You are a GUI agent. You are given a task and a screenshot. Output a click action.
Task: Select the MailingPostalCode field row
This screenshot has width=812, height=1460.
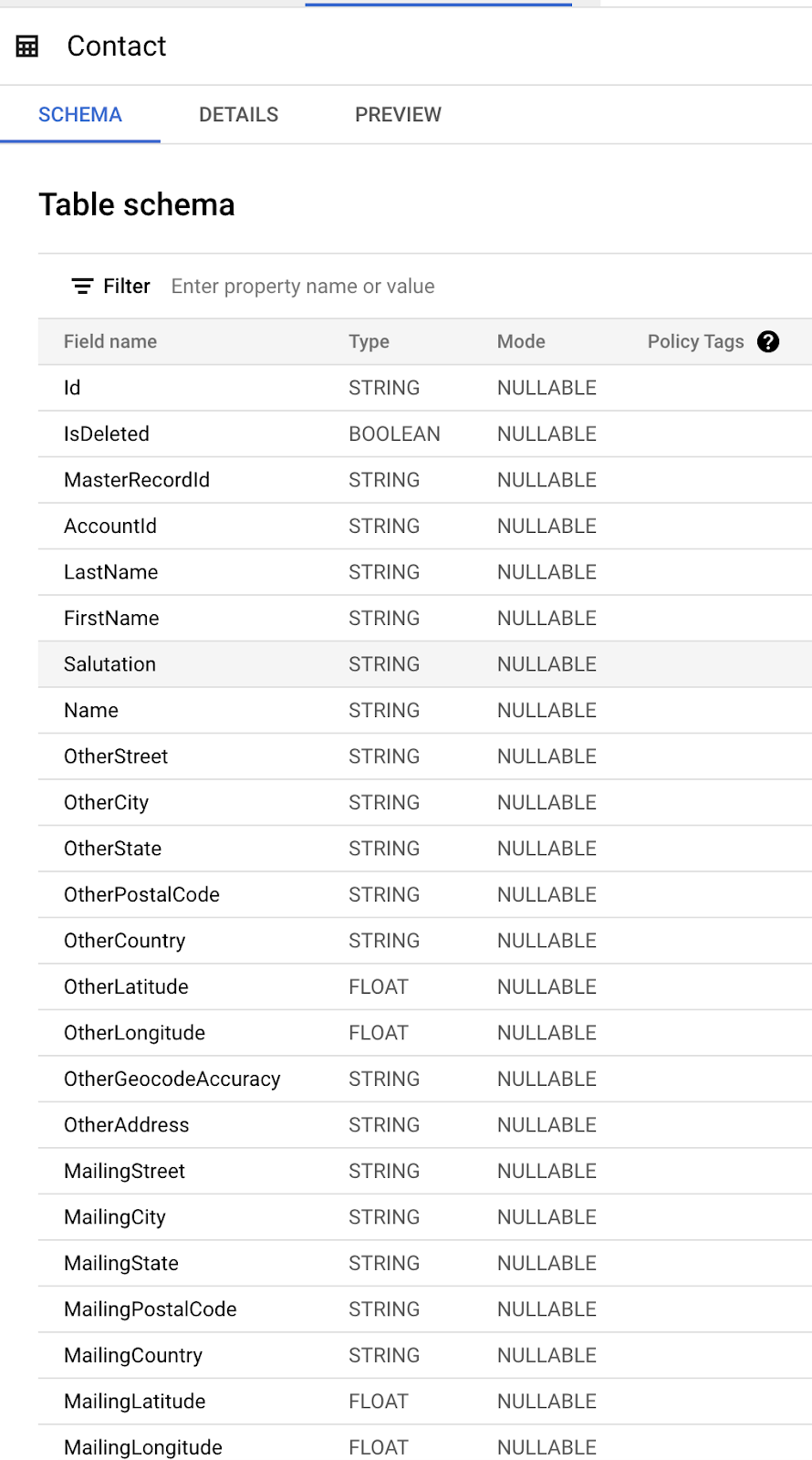pos(425,1309)
